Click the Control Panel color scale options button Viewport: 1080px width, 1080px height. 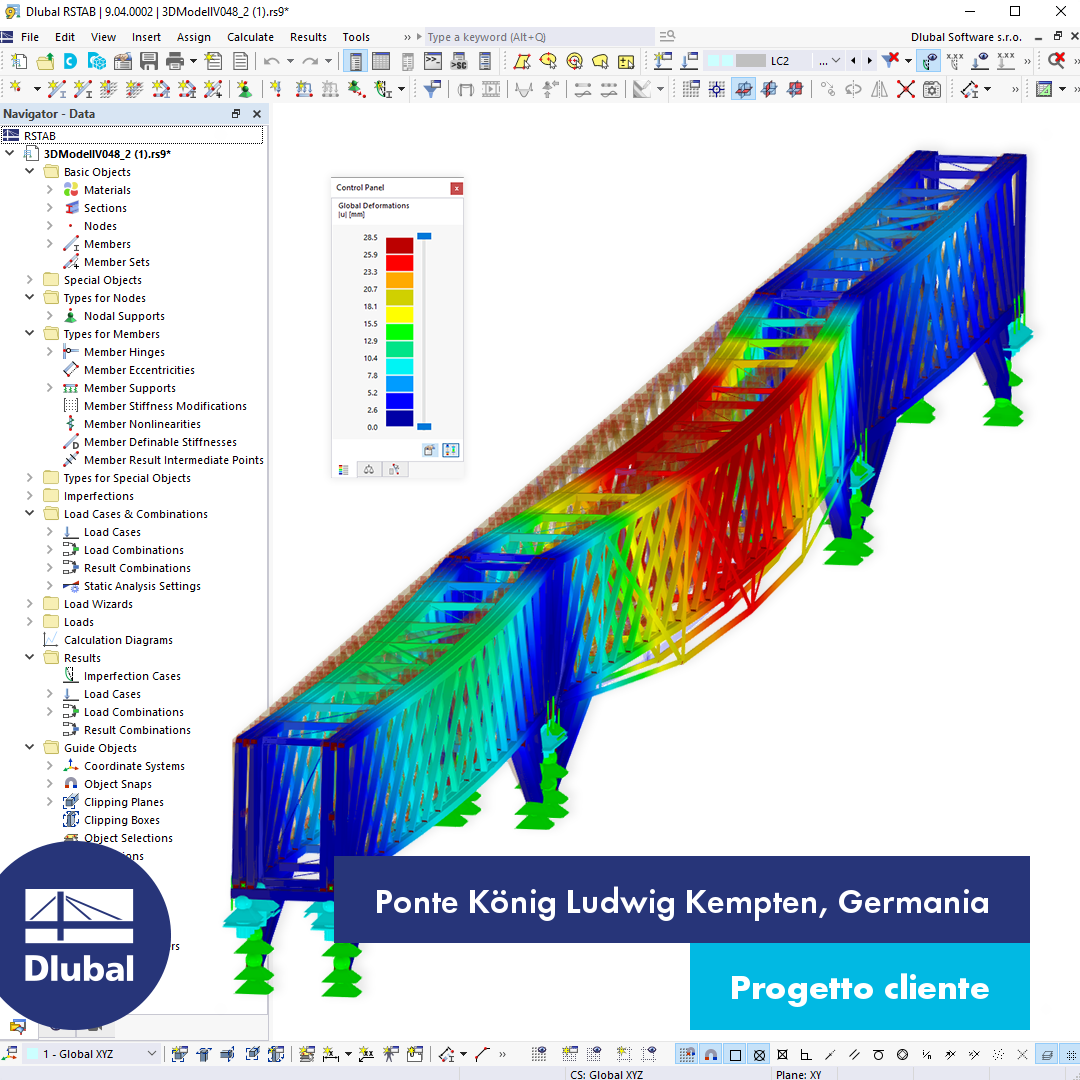(450, 450)
